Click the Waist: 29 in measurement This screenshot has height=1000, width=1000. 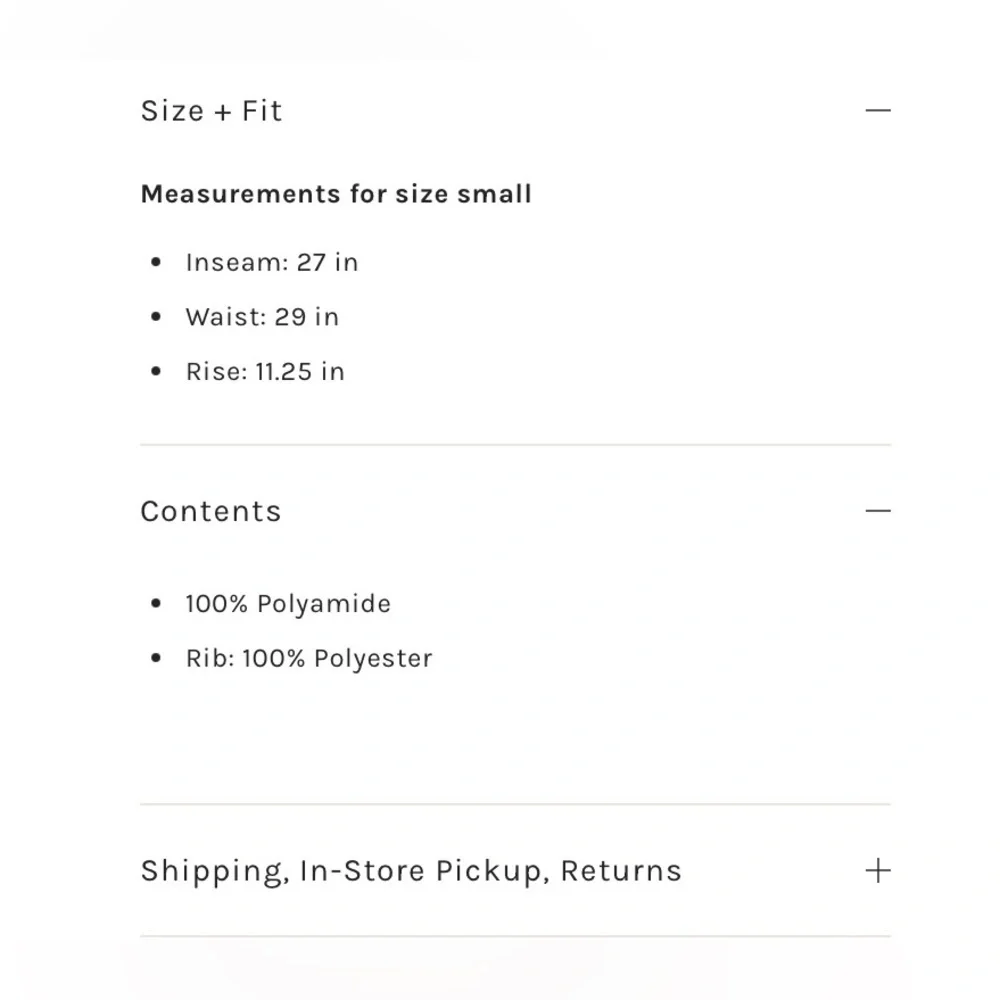tap(262, 317)
